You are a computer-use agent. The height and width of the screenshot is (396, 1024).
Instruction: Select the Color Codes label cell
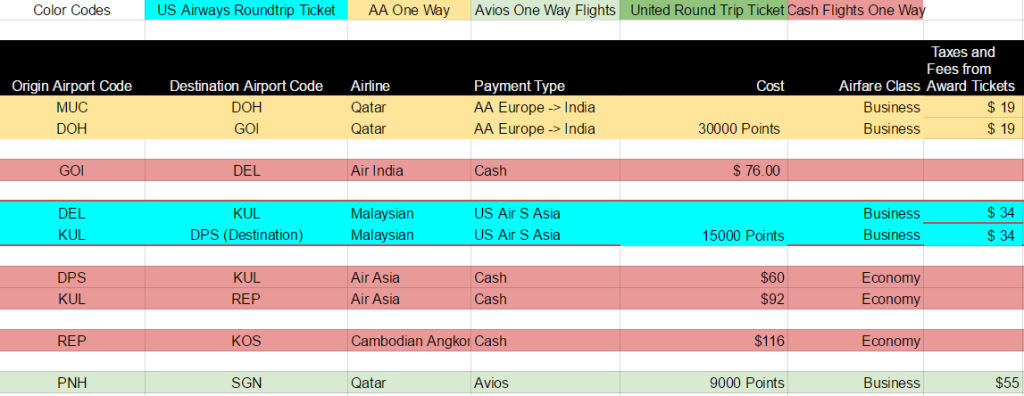[72, 10]
